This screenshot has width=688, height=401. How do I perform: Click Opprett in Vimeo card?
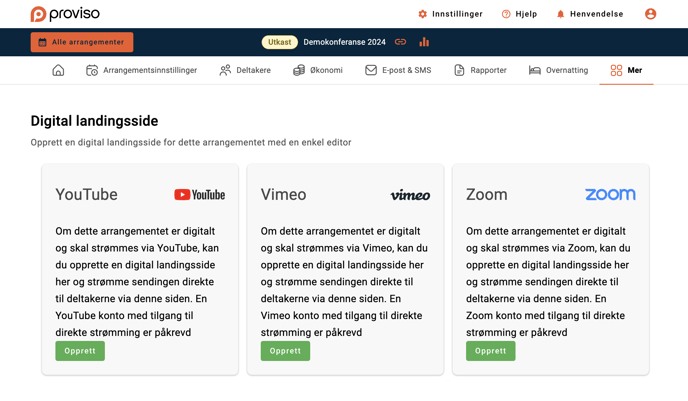click(x=285, y=351)
